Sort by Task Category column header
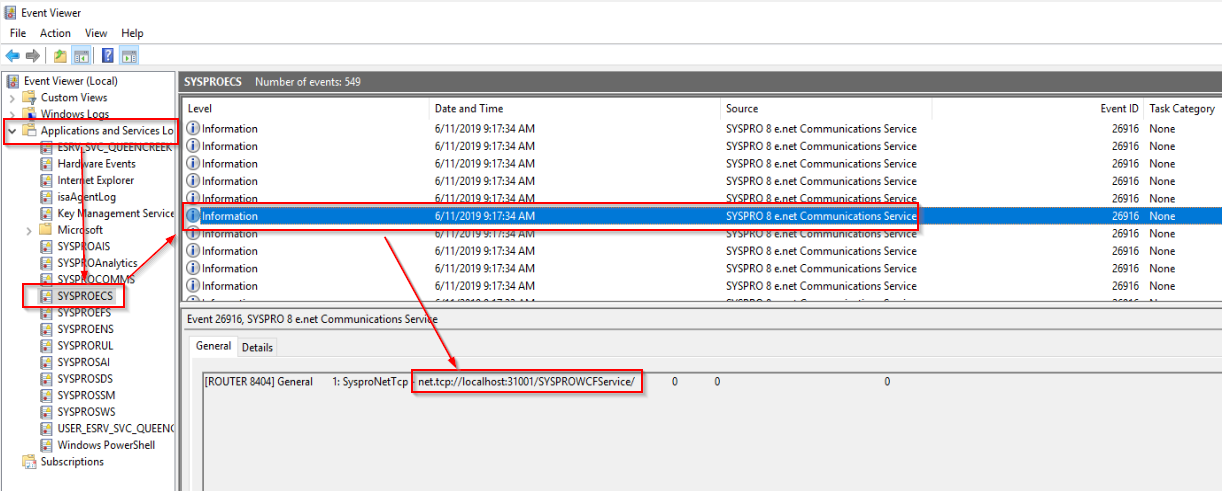Image resolution: width=1222 pixels, height=491 pixels. [x=1183, y=108]
